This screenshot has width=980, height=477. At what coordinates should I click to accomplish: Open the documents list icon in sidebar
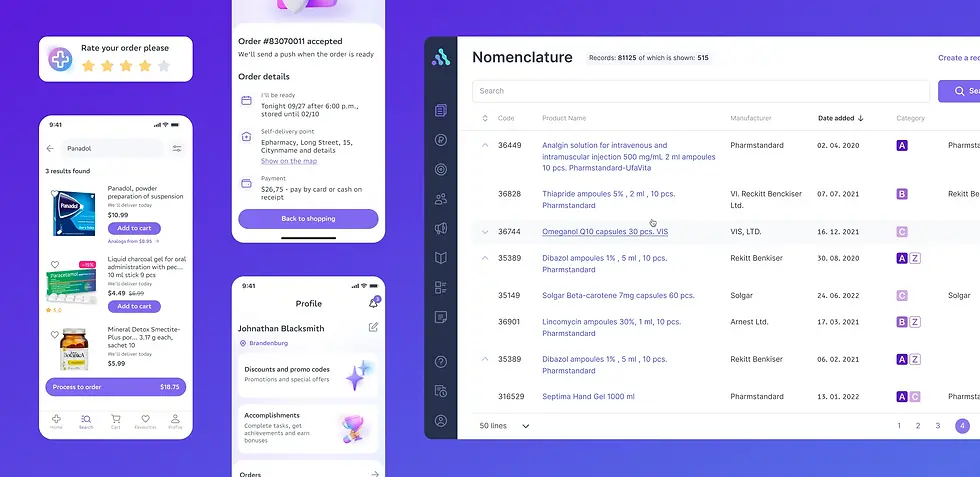[x=441, y=110]
